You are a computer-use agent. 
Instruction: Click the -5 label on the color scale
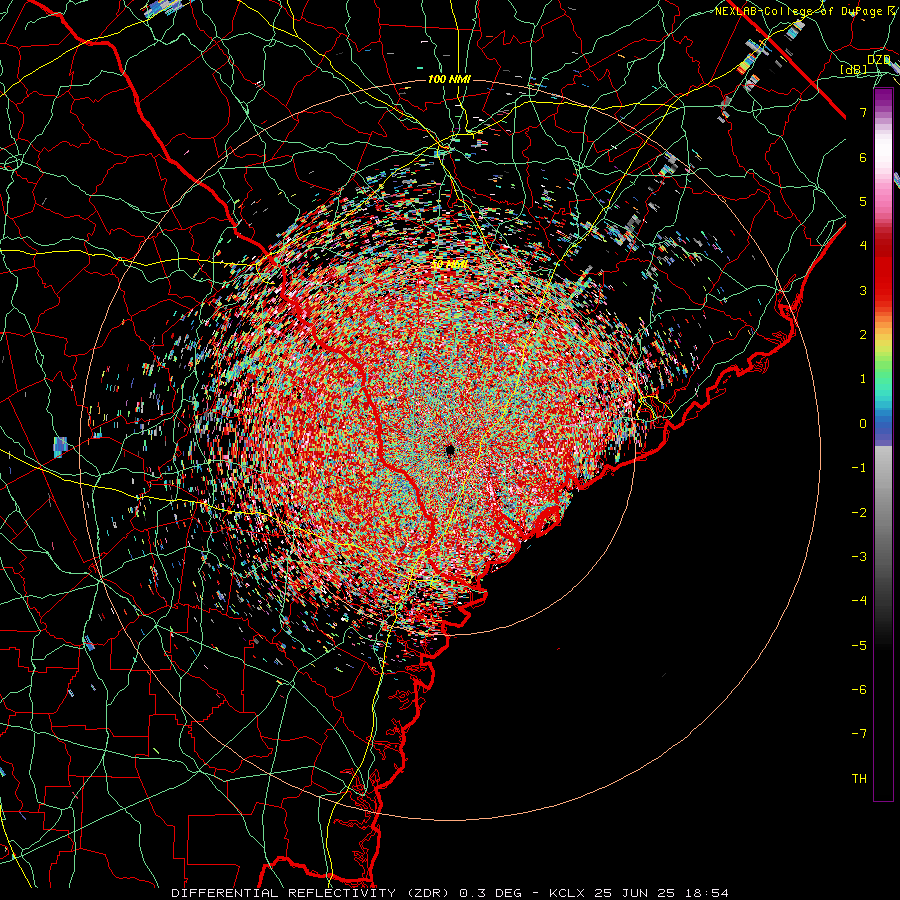(859, 646)
